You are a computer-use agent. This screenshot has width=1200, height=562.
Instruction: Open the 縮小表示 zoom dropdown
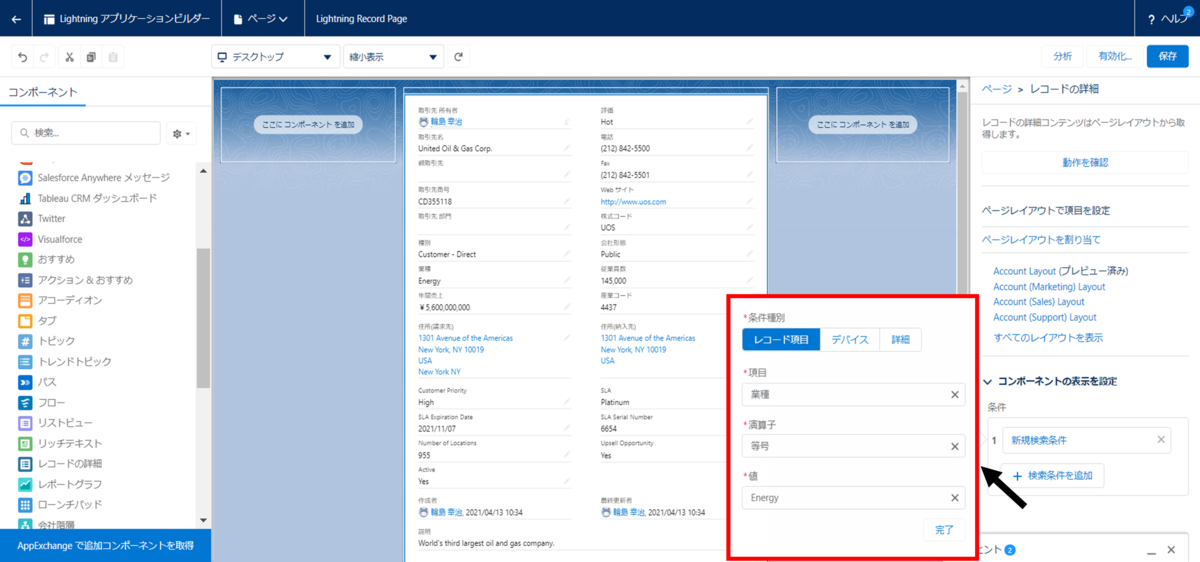tap(394, 57)
